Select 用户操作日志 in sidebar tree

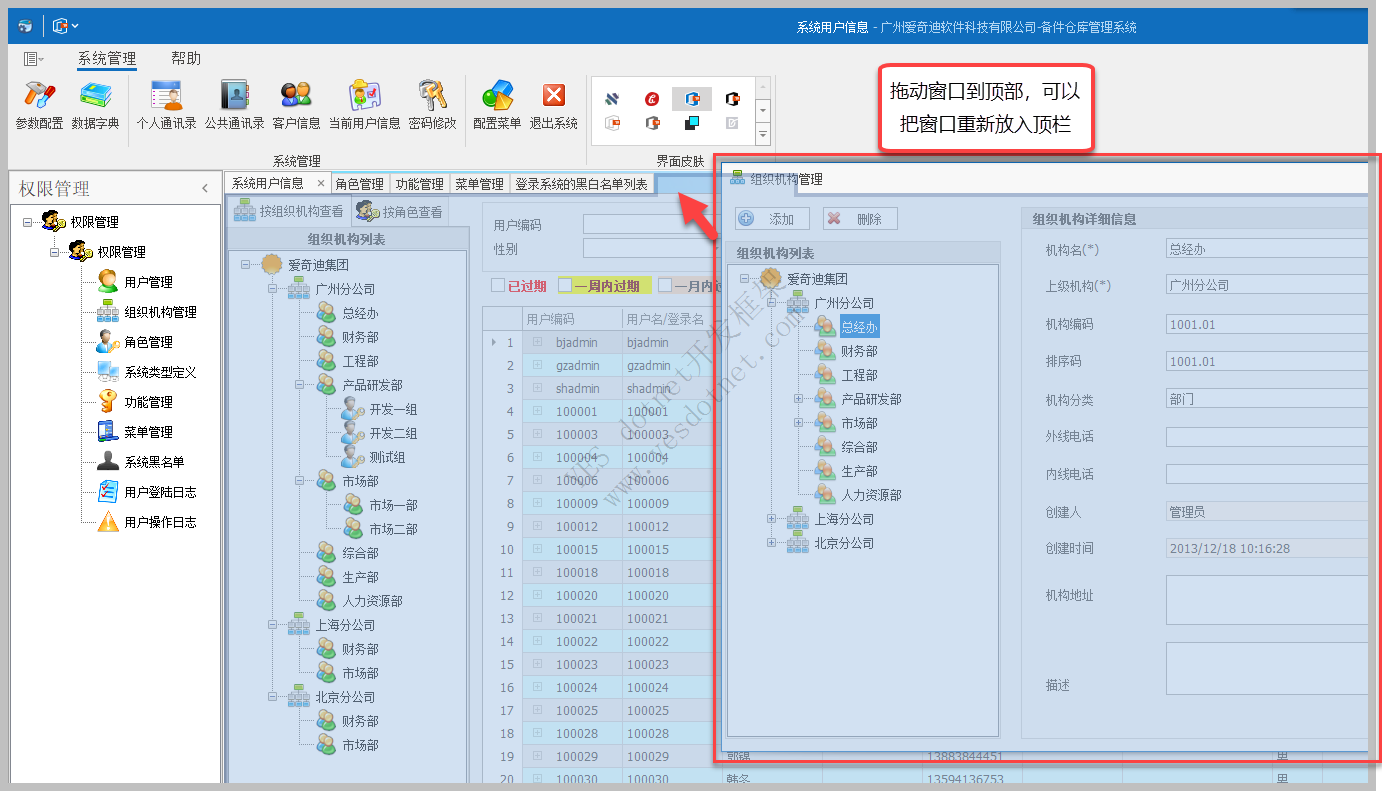pyautogui.click(x=160, y=522)
